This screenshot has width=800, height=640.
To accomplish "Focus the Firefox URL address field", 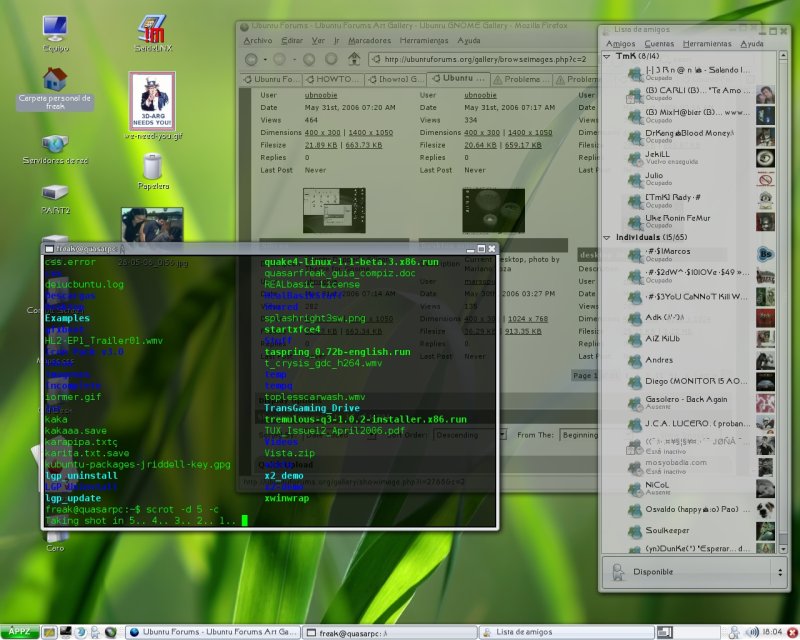I will click(x=485, y=59).
